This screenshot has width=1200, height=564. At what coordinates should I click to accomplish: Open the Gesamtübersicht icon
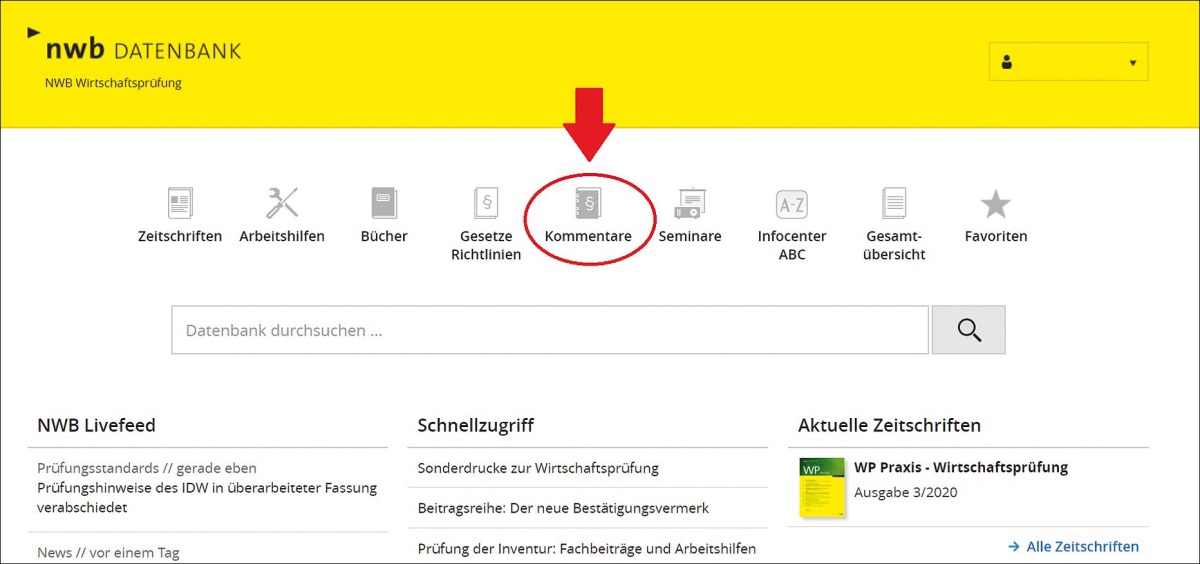(x=894, y=204)
